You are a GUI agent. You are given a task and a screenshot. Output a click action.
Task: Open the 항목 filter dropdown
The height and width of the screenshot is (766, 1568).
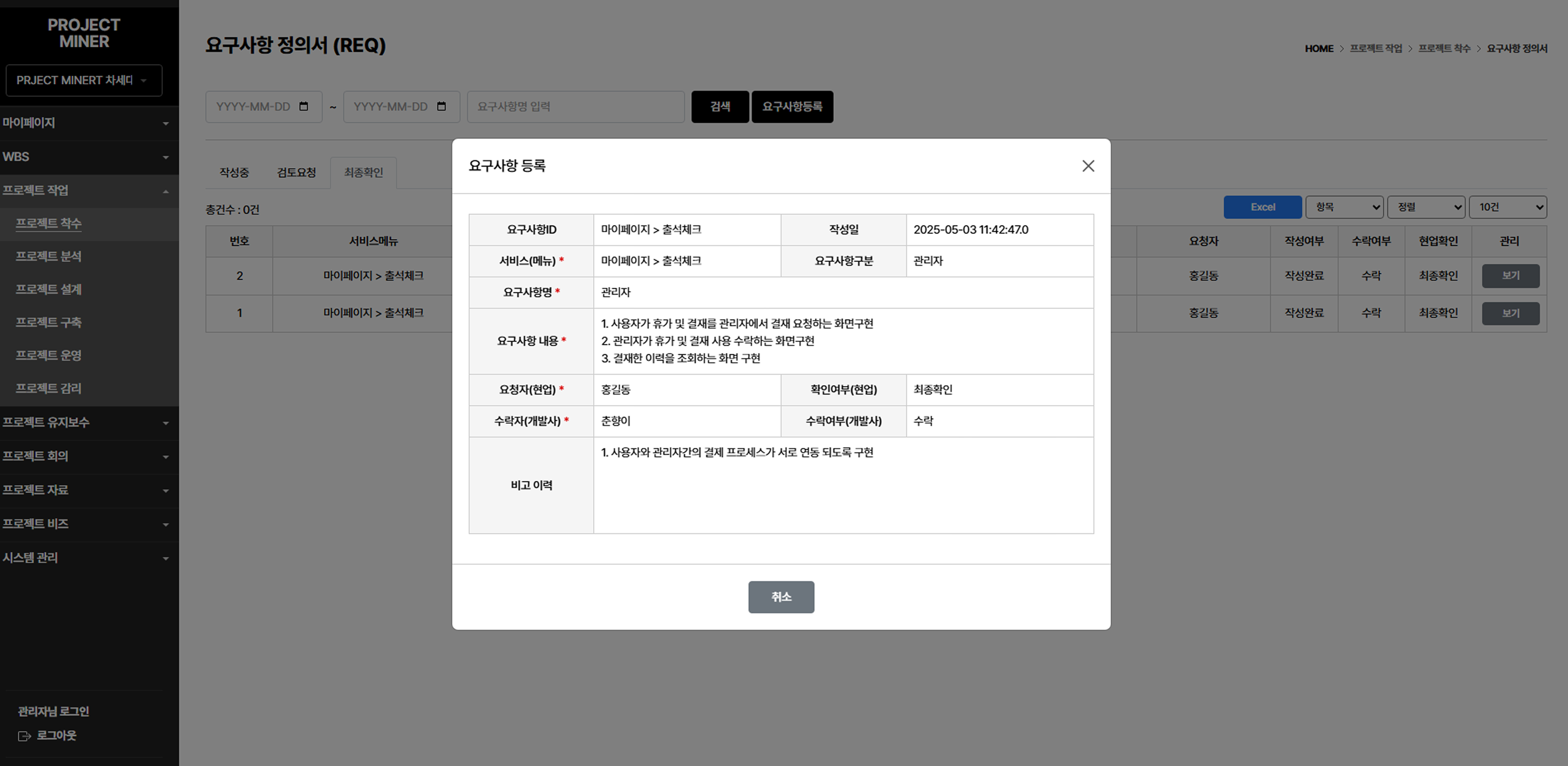[1344, 207]
